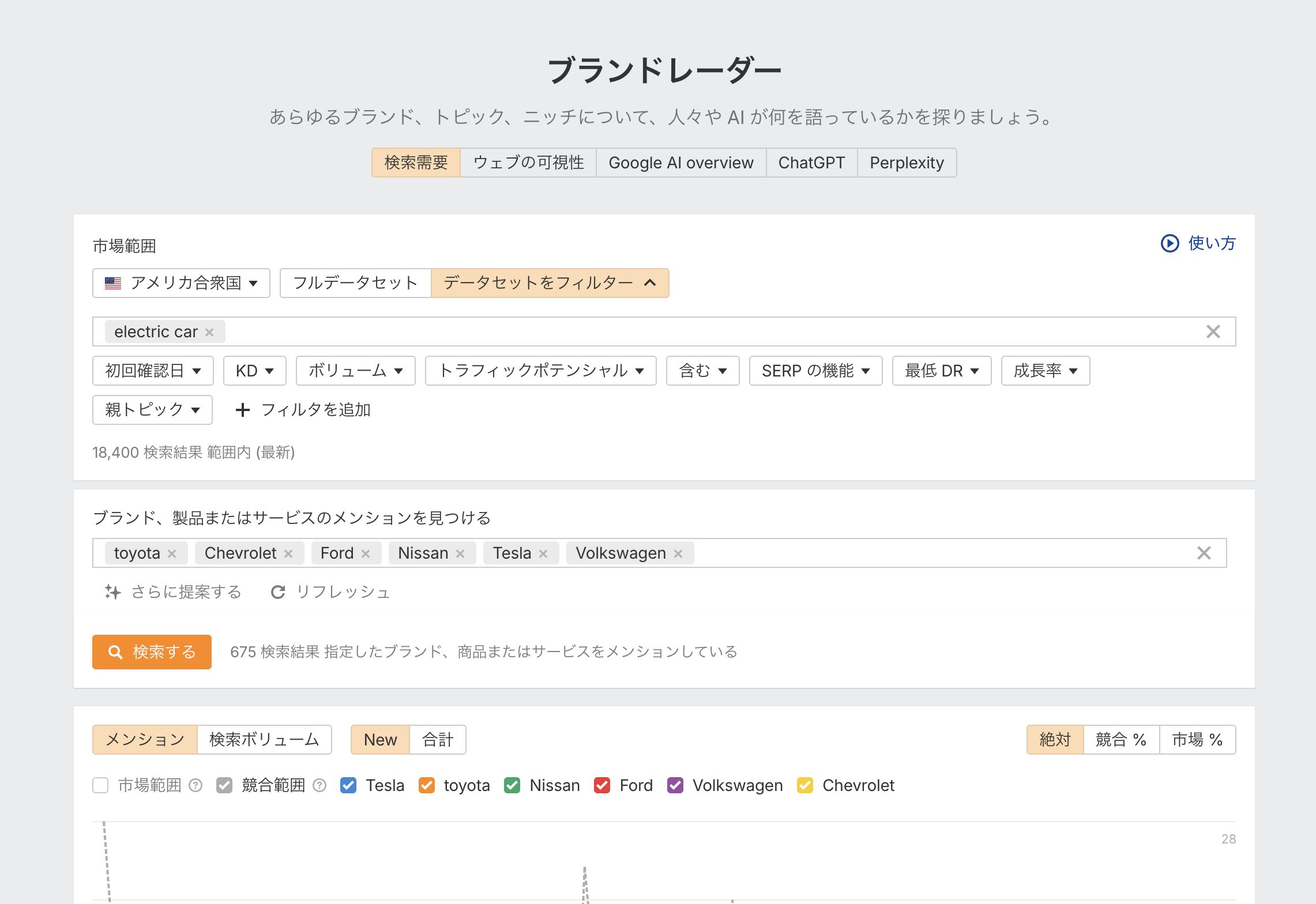Click the US flag icon
This screenshot has width=1316, height=904.
click(113, 283)
